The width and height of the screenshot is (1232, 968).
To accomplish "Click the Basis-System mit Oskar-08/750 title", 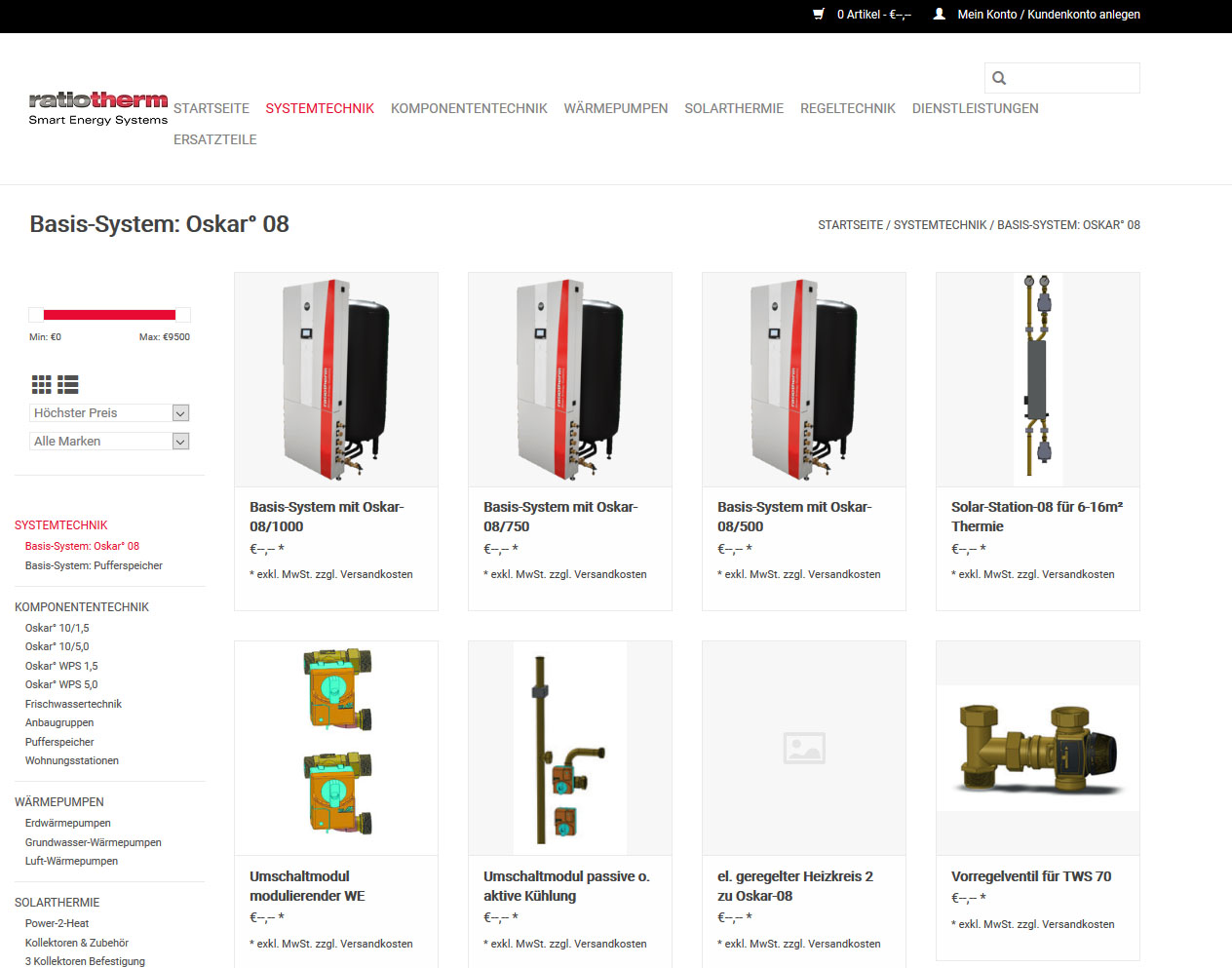I will pos(560,517).
